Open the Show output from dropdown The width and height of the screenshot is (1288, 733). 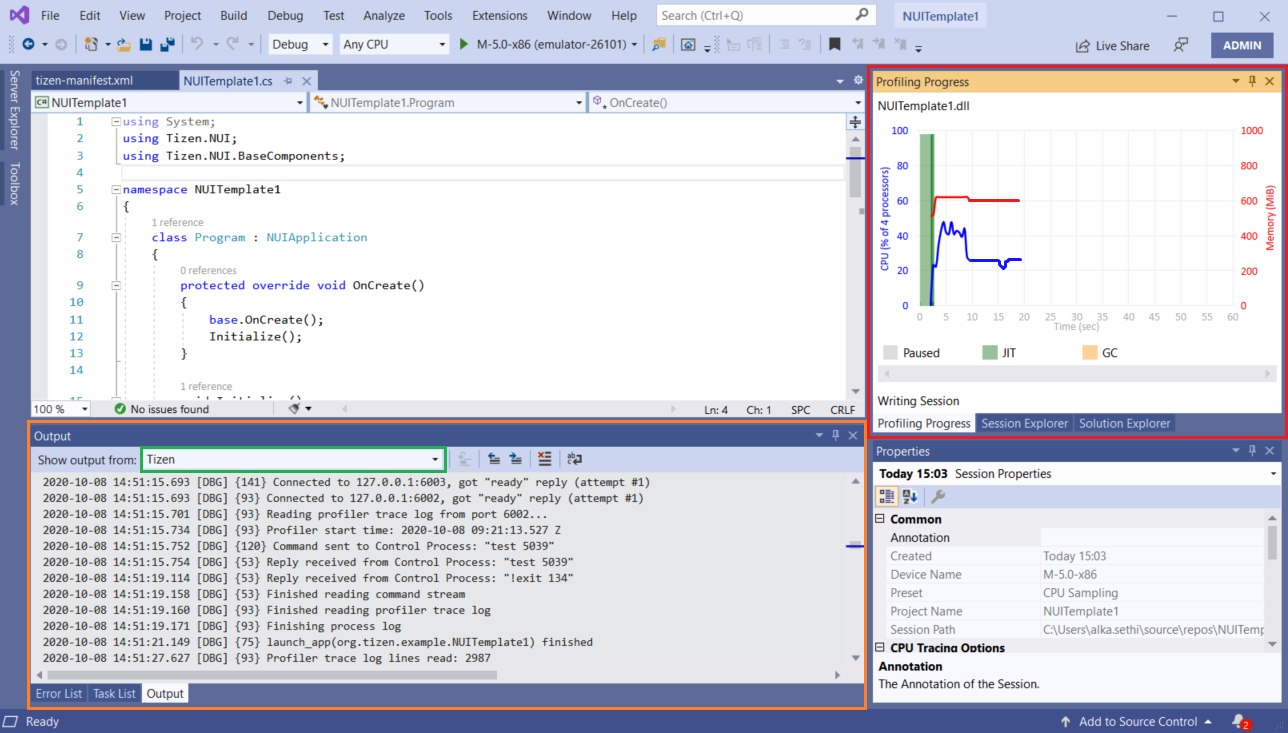tap(437, 458)
